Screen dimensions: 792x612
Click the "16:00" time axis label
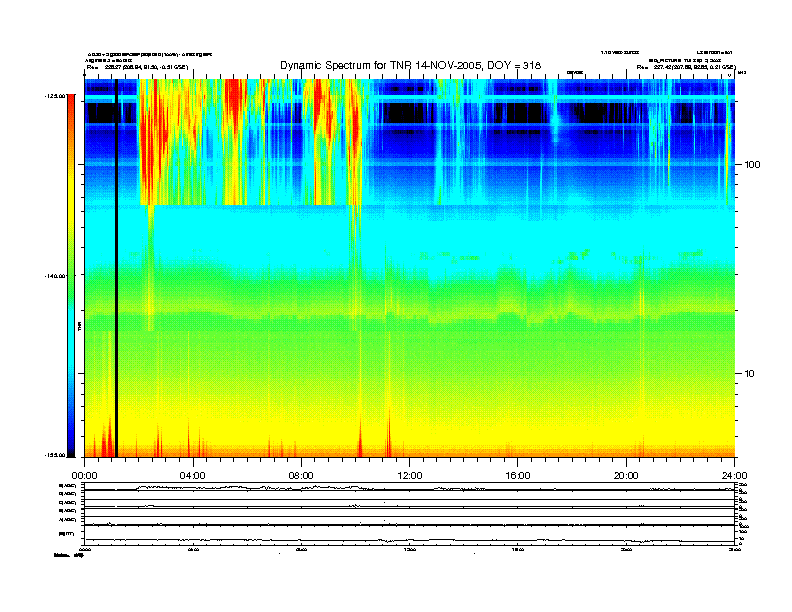point(518,476)
